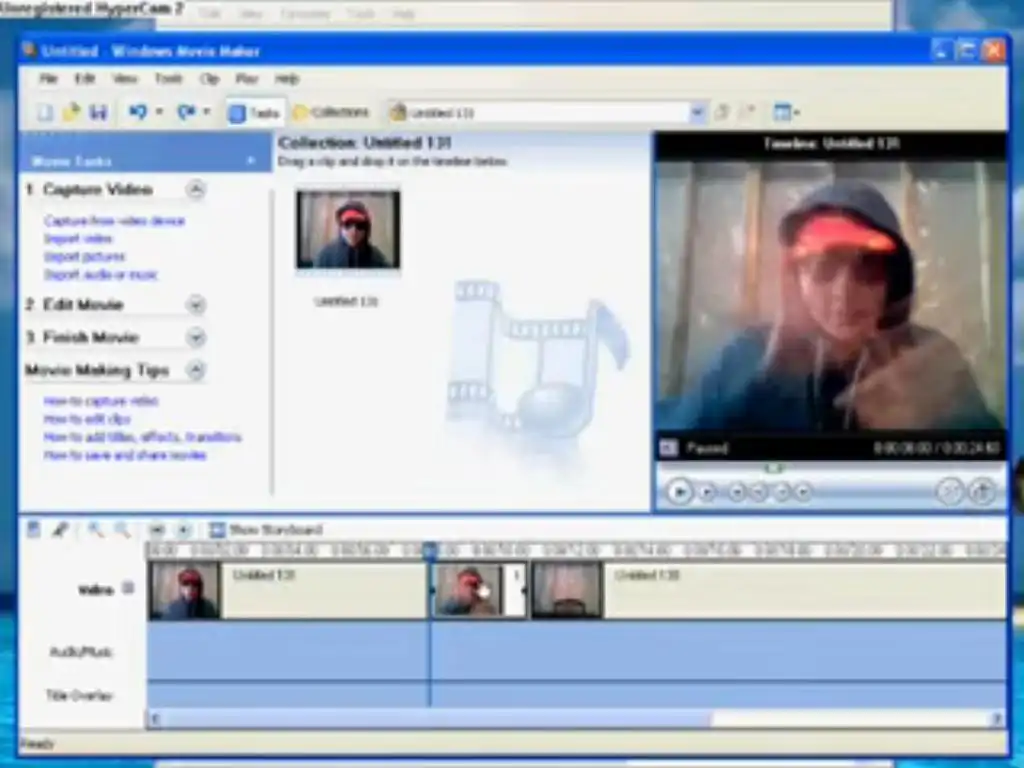Select the last Untitled clip on timeline
This screenshot has height=768, width=1024.
(769, 590)
